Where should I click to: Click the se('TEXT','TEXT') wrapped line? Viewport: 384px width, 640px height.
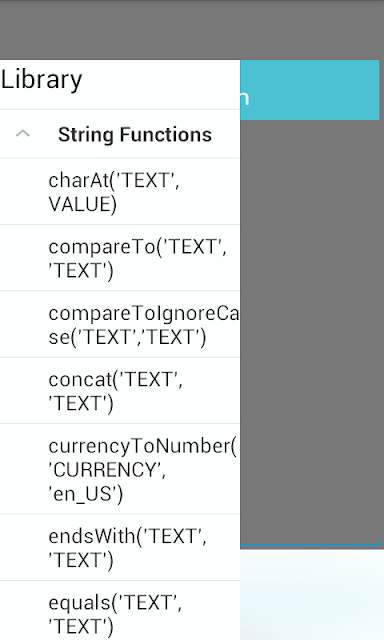coord(127,337)
